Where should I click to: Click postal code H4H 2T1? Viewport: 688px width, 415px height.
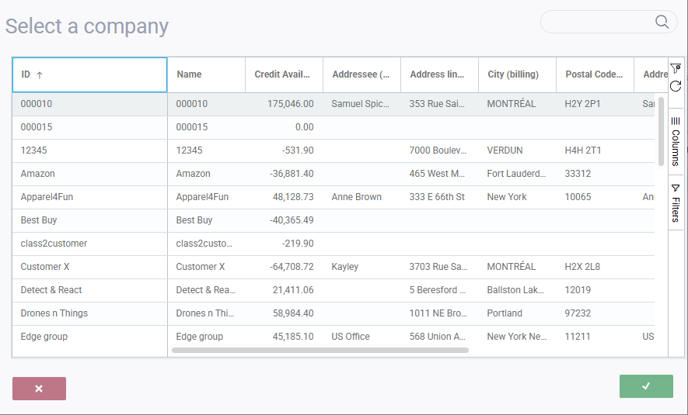(x=583, y=150)
